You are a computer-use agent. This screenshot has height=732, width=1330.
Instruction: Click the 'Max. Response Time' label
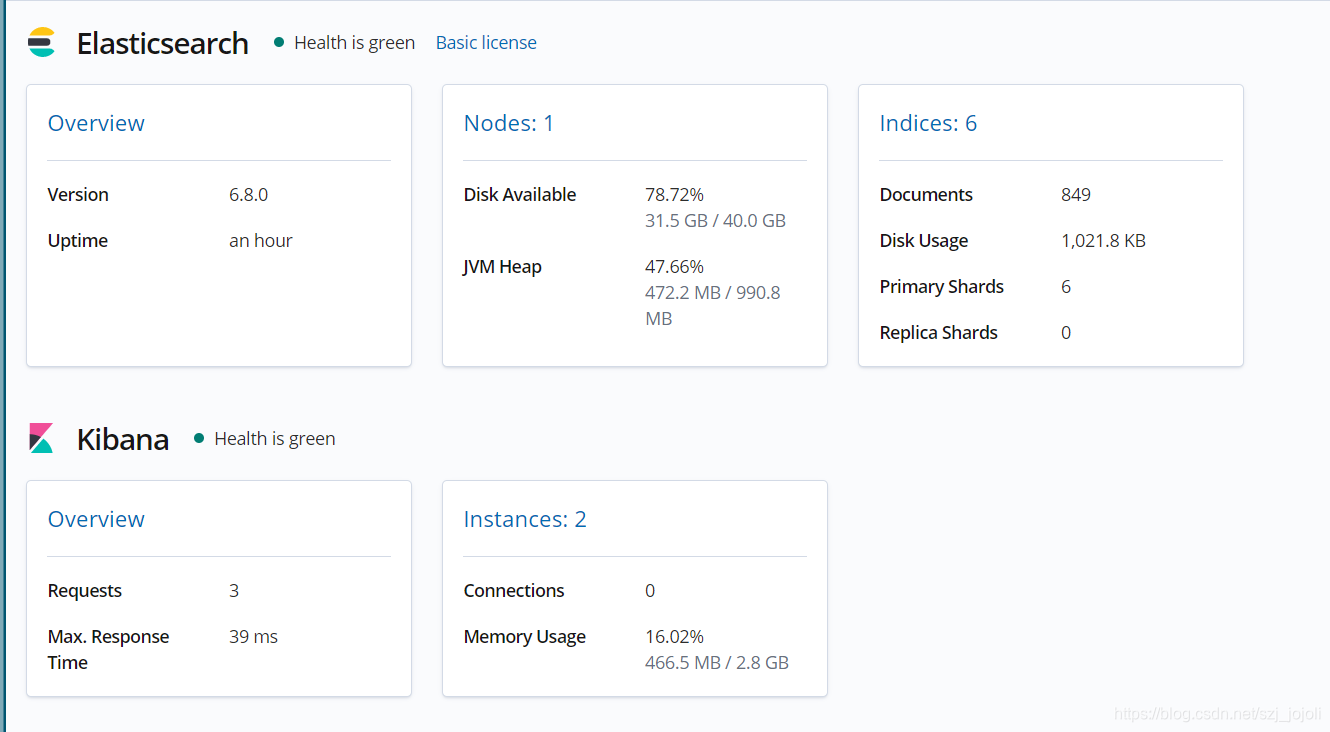(109, 649)
